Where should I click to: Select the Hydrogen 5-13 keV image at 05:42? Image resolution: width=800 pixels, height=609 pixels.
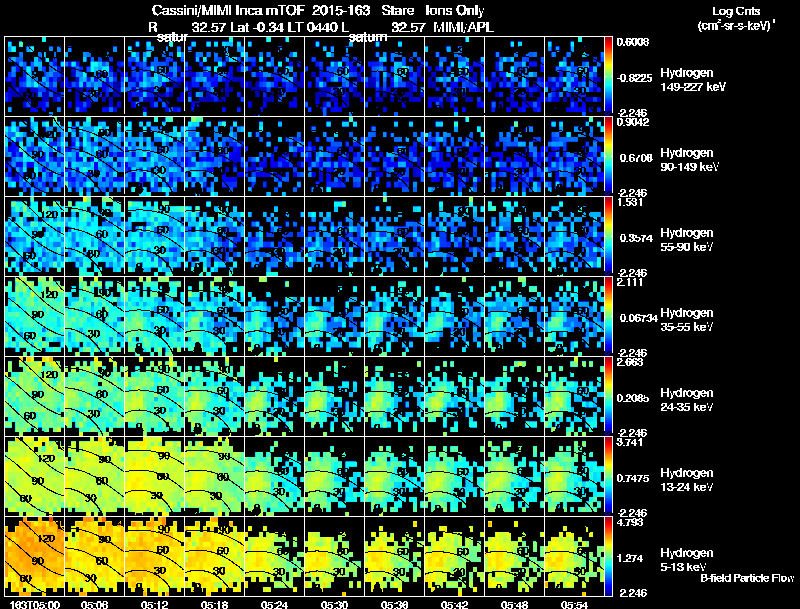click(455, 556)
